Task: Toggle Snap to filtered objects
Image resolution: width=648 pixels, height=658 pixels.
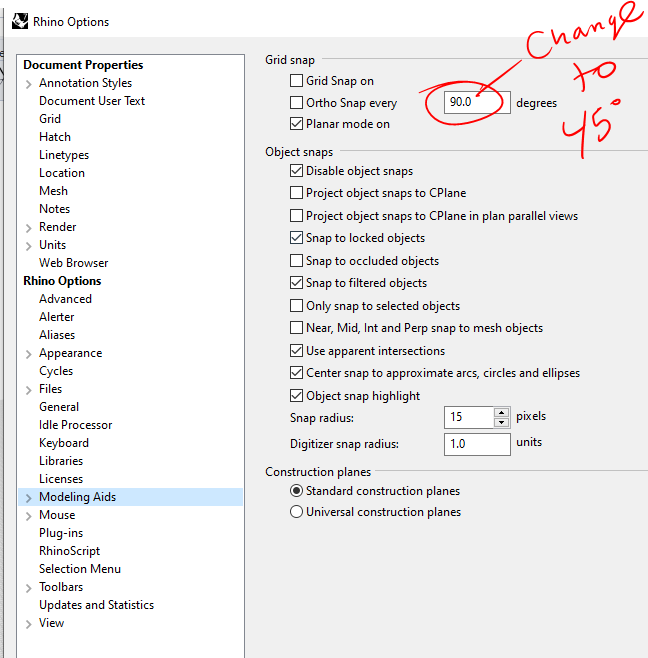Action: pos(296,283)
